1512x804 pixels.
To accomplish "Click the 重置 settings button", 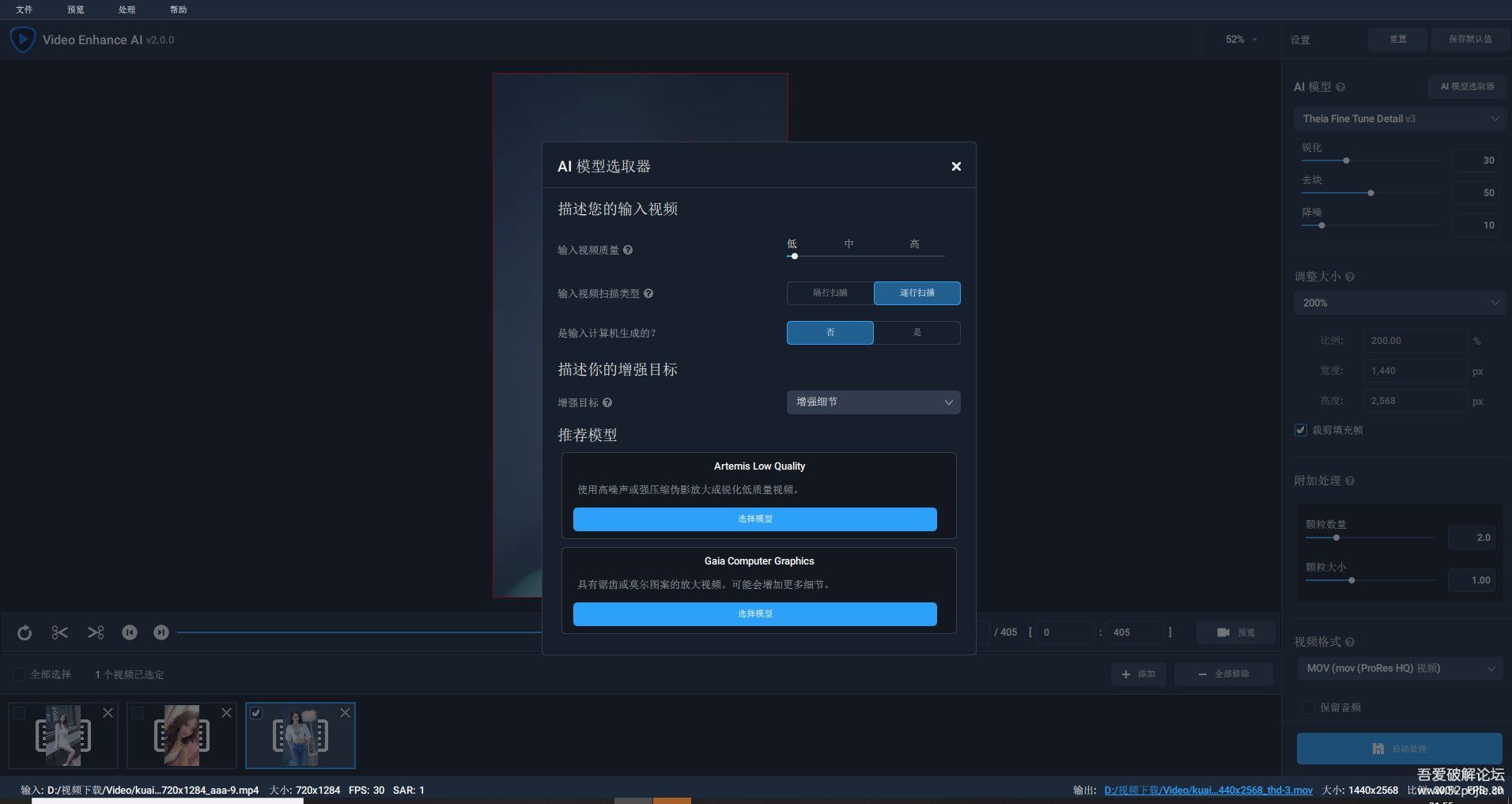I will tap(1397, 39).
